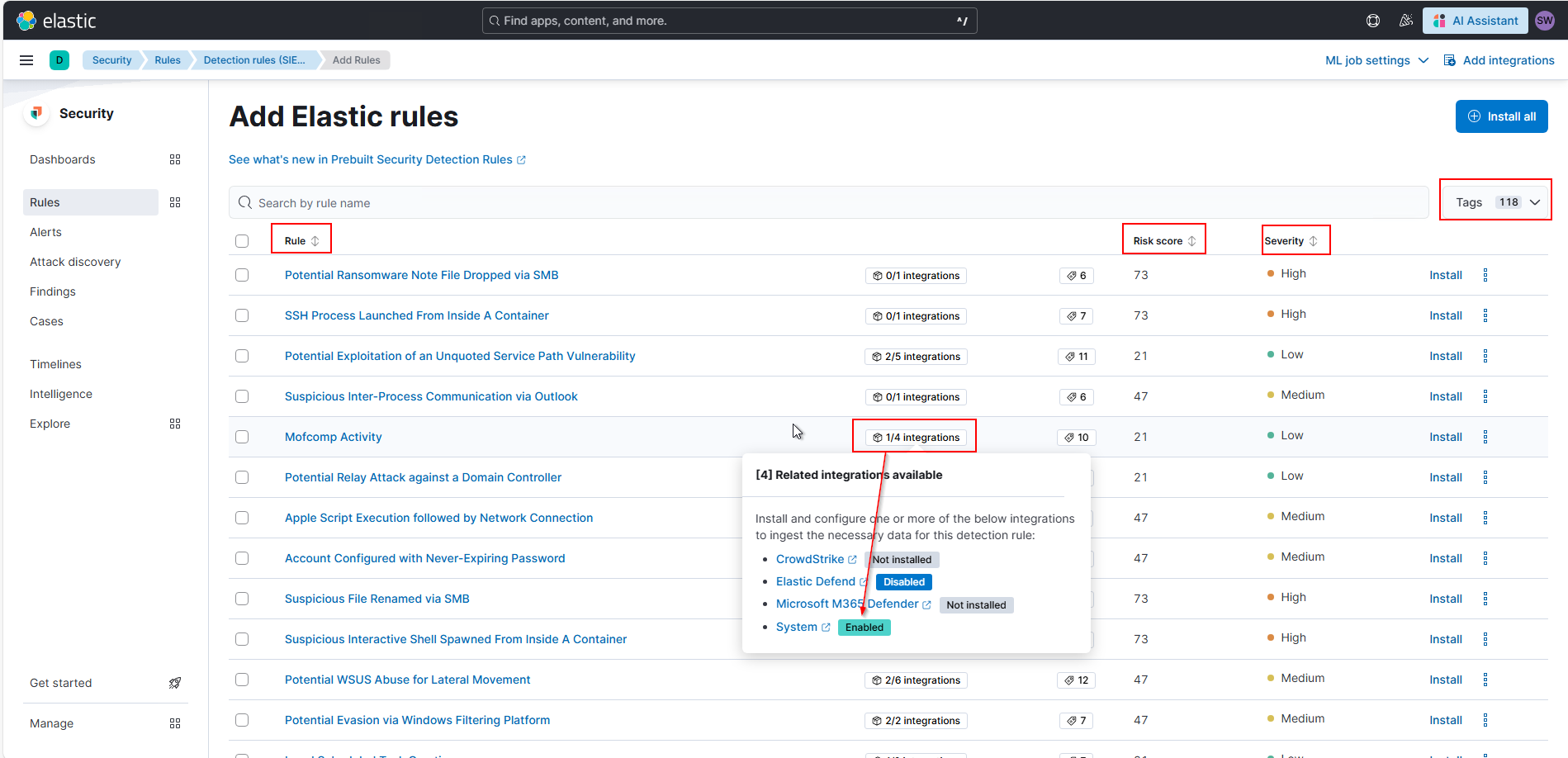Install Potential Evasion via Windows Filtering Platform

point(1446,720)
